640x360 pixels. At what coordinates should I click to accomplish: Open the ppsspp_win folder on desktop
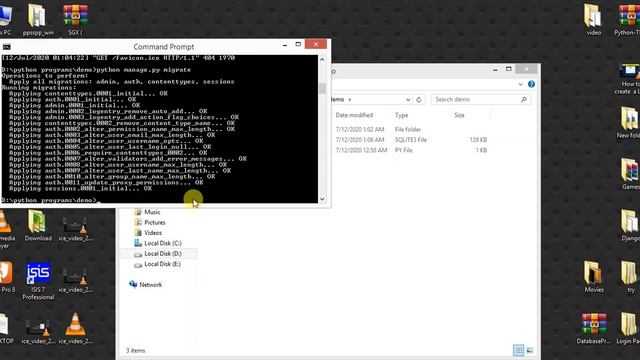click(38, 19)
